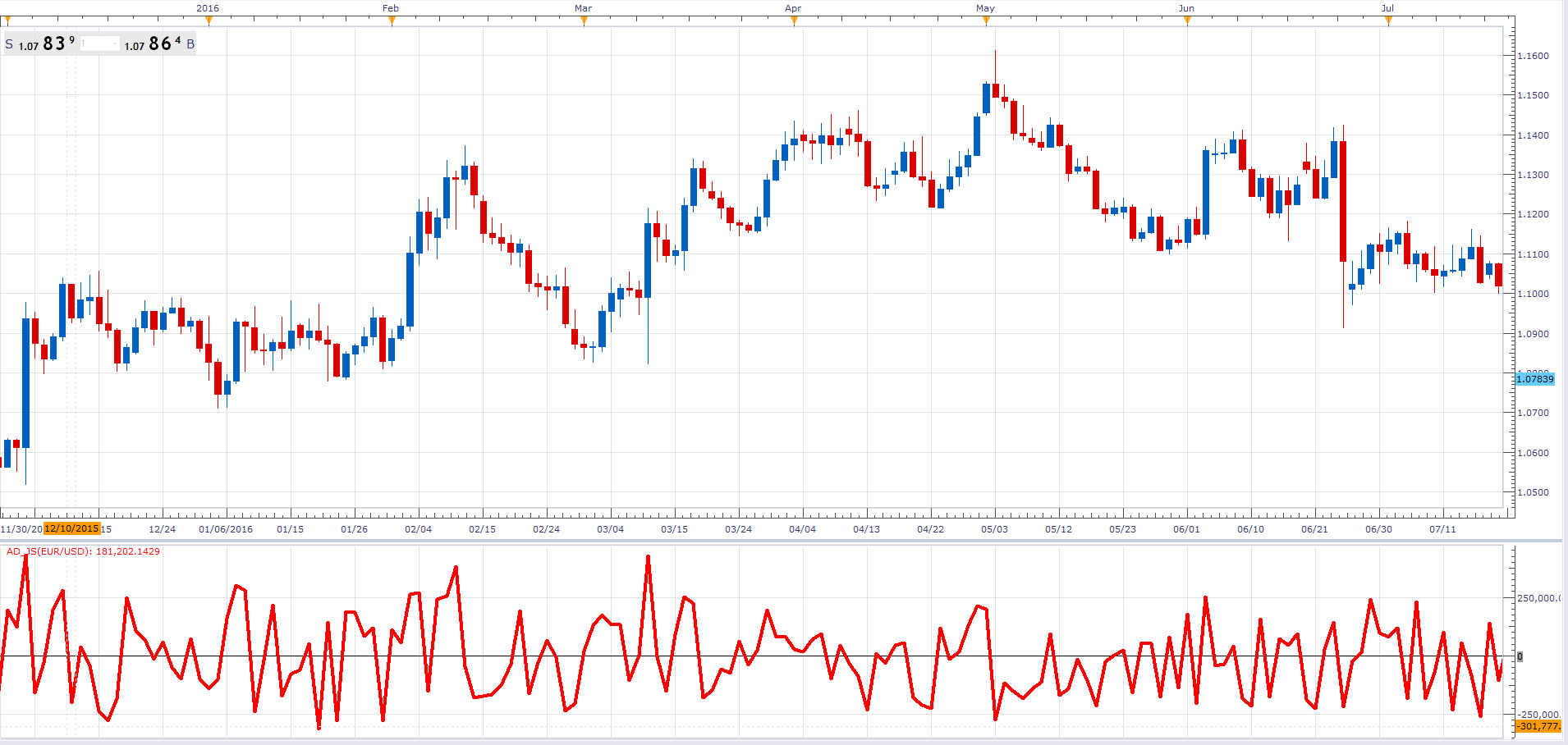Screen dimensions: 1568x745
Task: Click the Jul period marker triangle
Action: click(x=1388, y=21)
